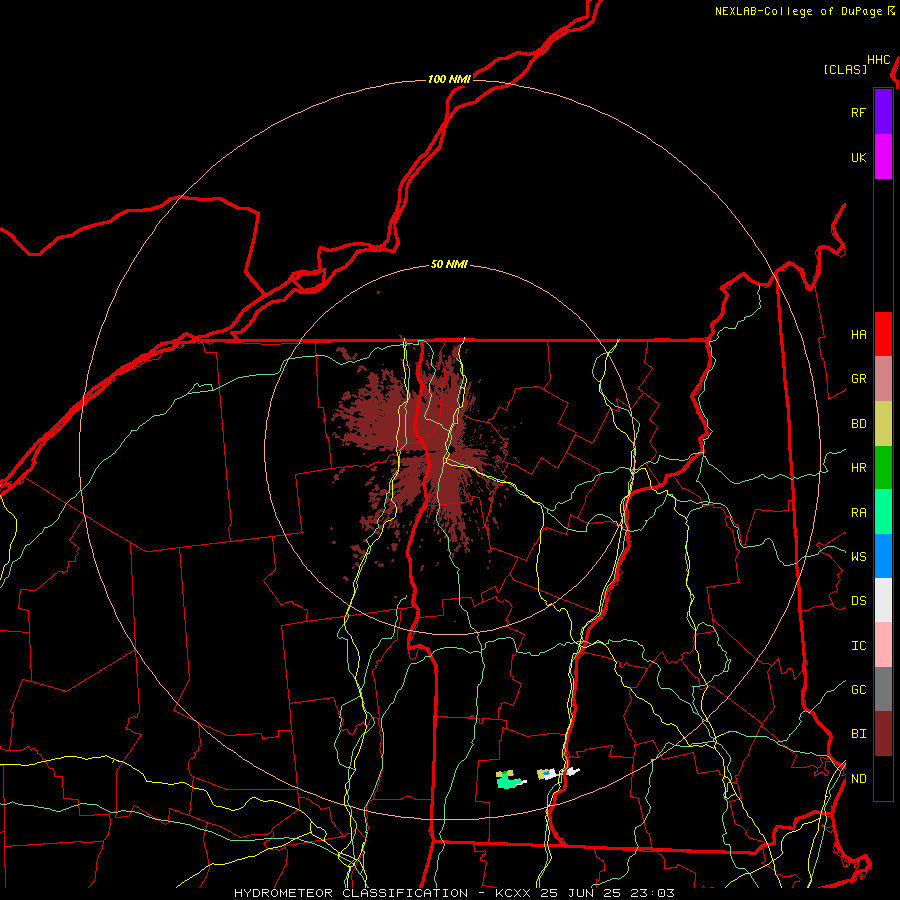The image size is (900, 900).
Task: Click the ND black legend swatch
Action: click(883, 778)
